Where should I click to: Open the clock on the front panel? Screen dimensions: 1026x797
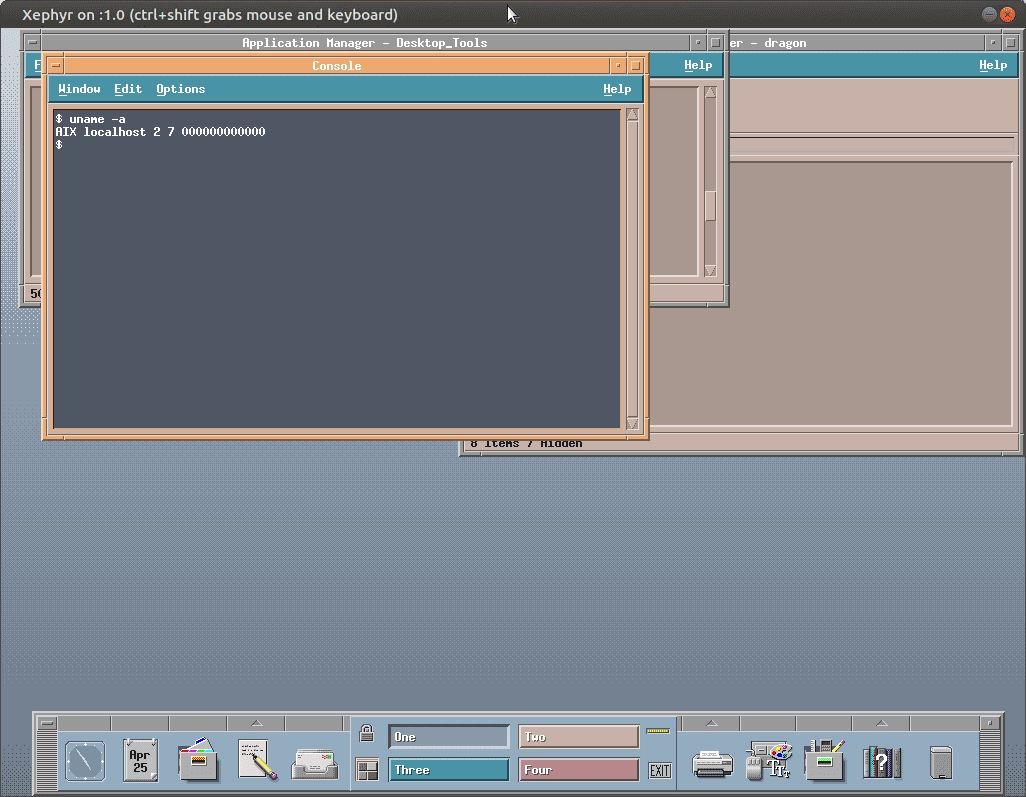click(x=85, y=761)
